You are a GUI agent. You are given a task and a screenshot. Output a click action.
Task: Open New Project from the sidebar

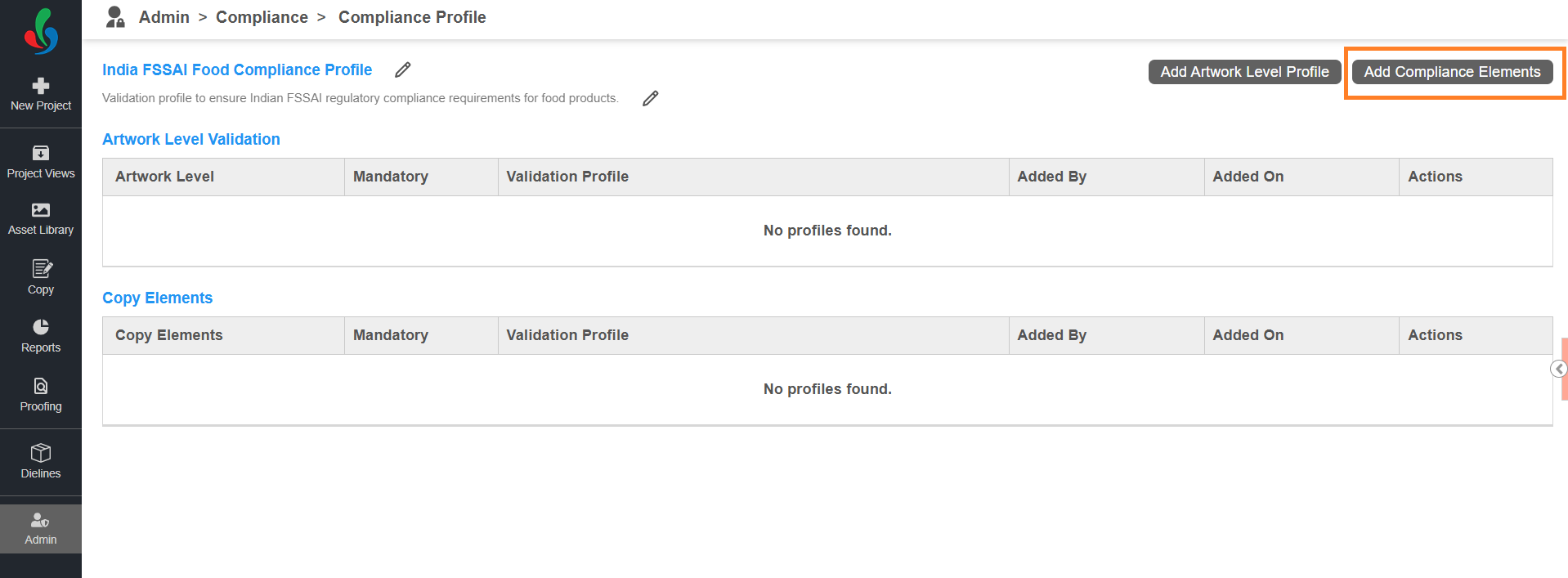click(x=41, y=94)
